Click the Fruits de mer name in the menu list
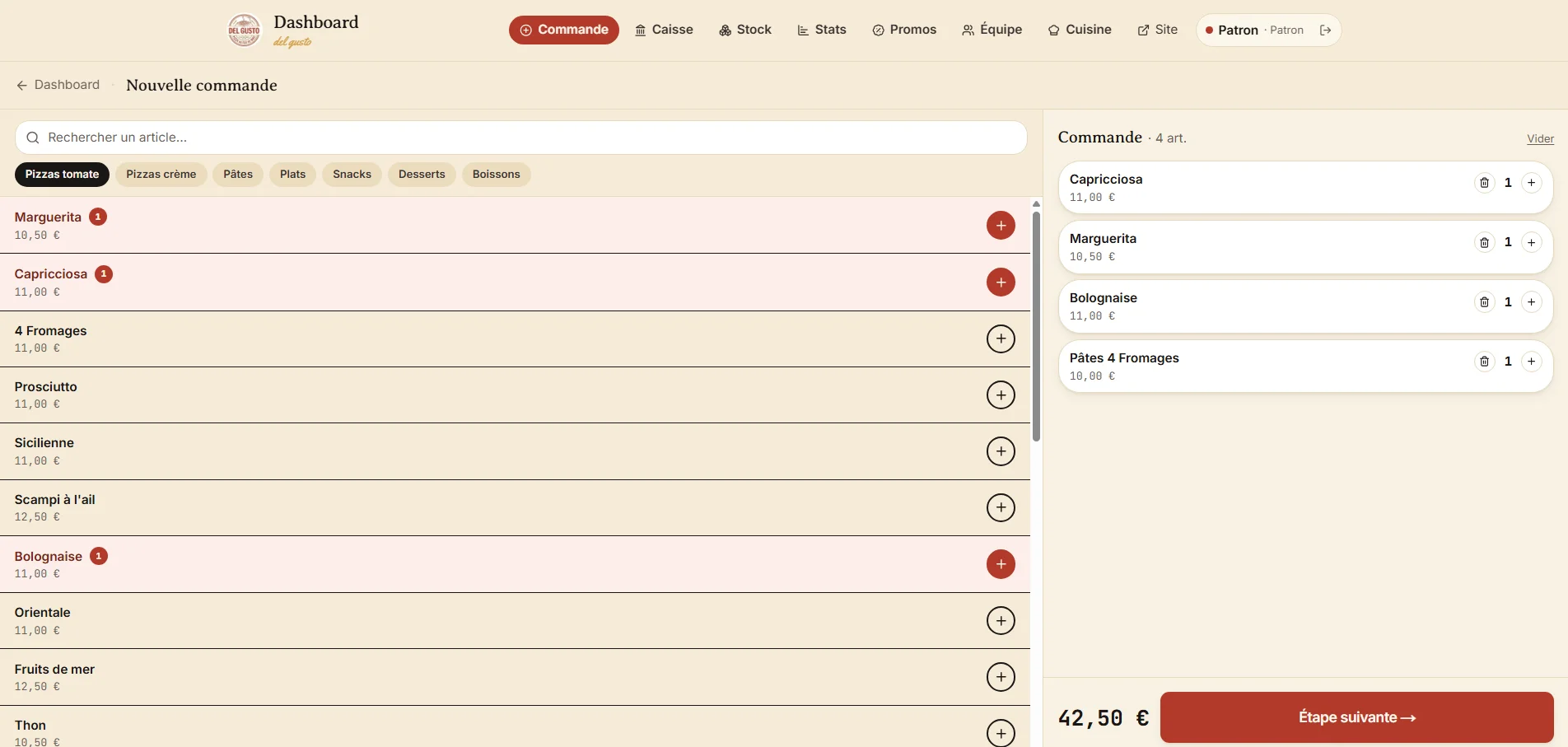This screenshot has height=747, width=1568. pos(54,670)
